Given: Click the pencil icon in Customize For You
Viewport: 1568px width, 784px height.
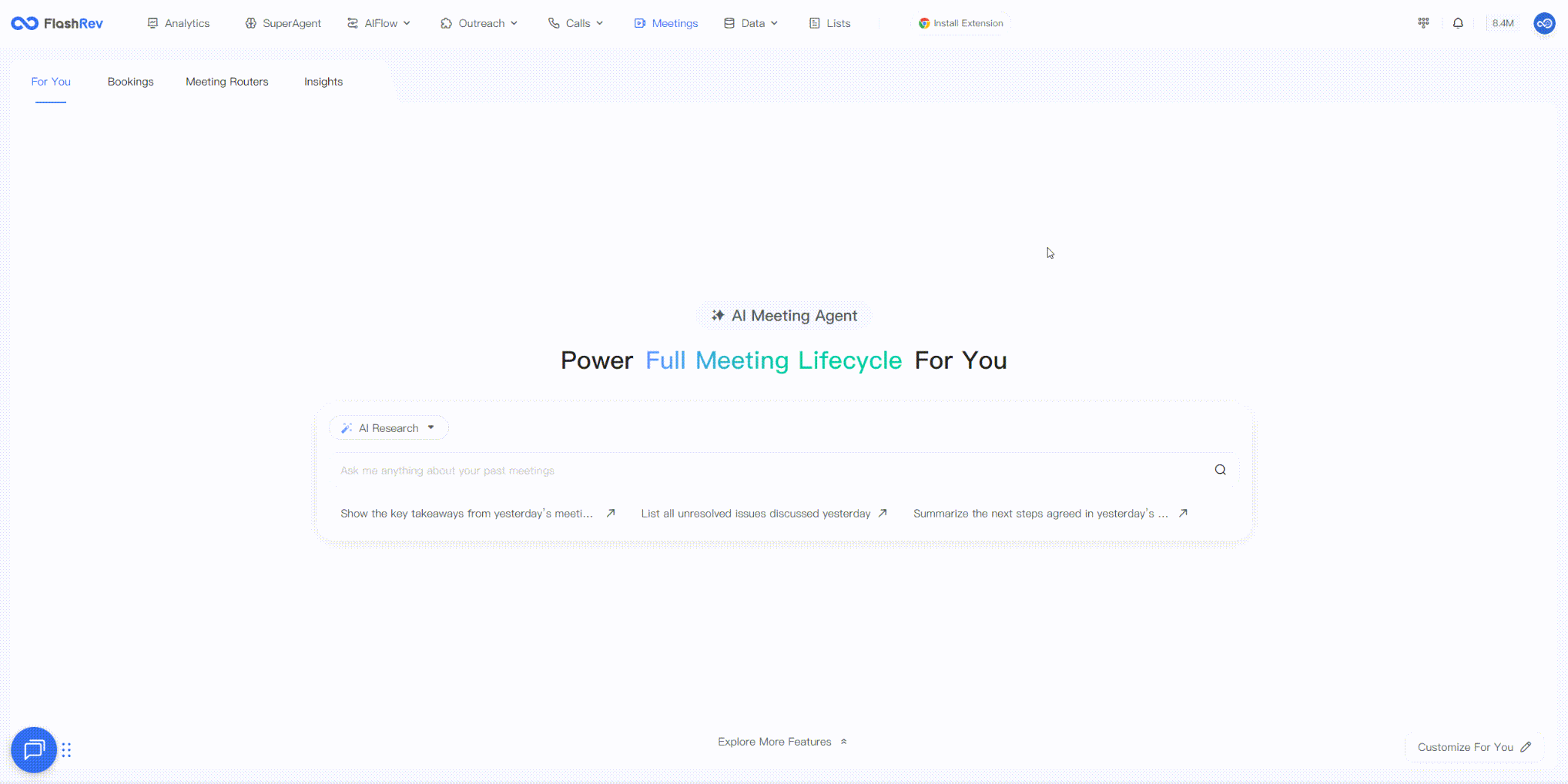Looking at the screenshot, I should (x=1526, y=747).
